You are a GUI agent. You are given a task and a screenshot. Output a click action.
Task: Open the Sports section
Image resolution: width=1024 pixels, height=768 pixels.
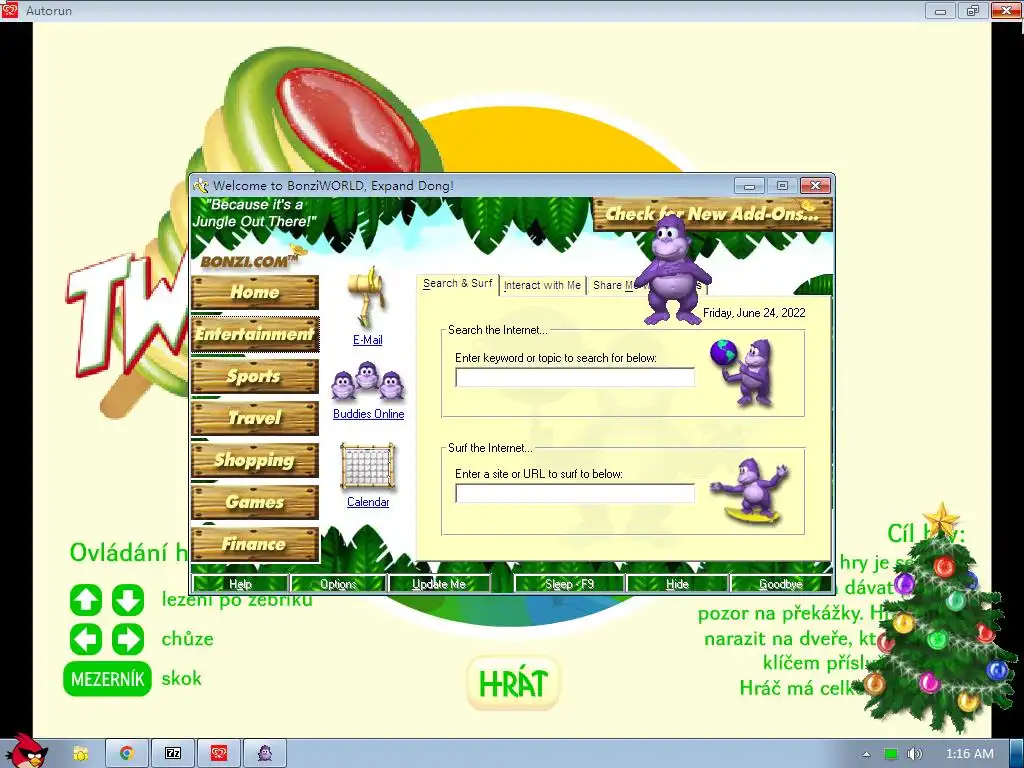(x=255, y=376)
